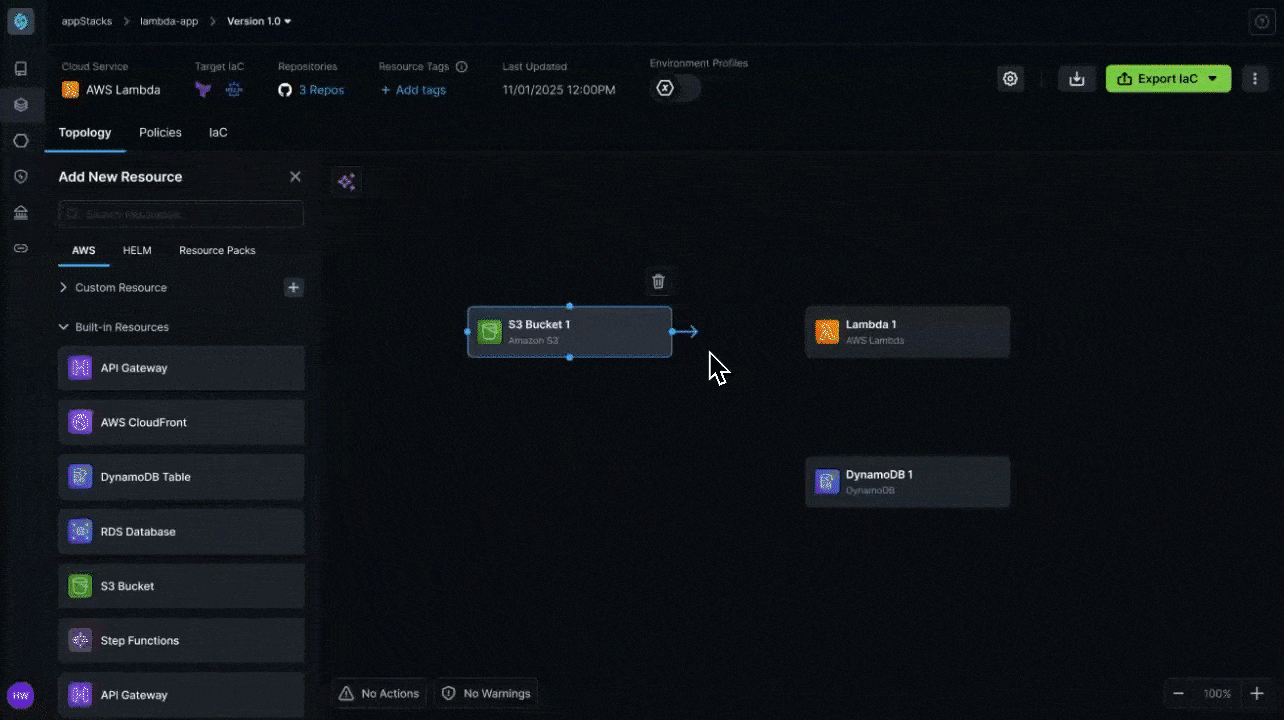Switch to the Topology tab
This screenshot has width=1284, height=720.
tap(85, 133)
